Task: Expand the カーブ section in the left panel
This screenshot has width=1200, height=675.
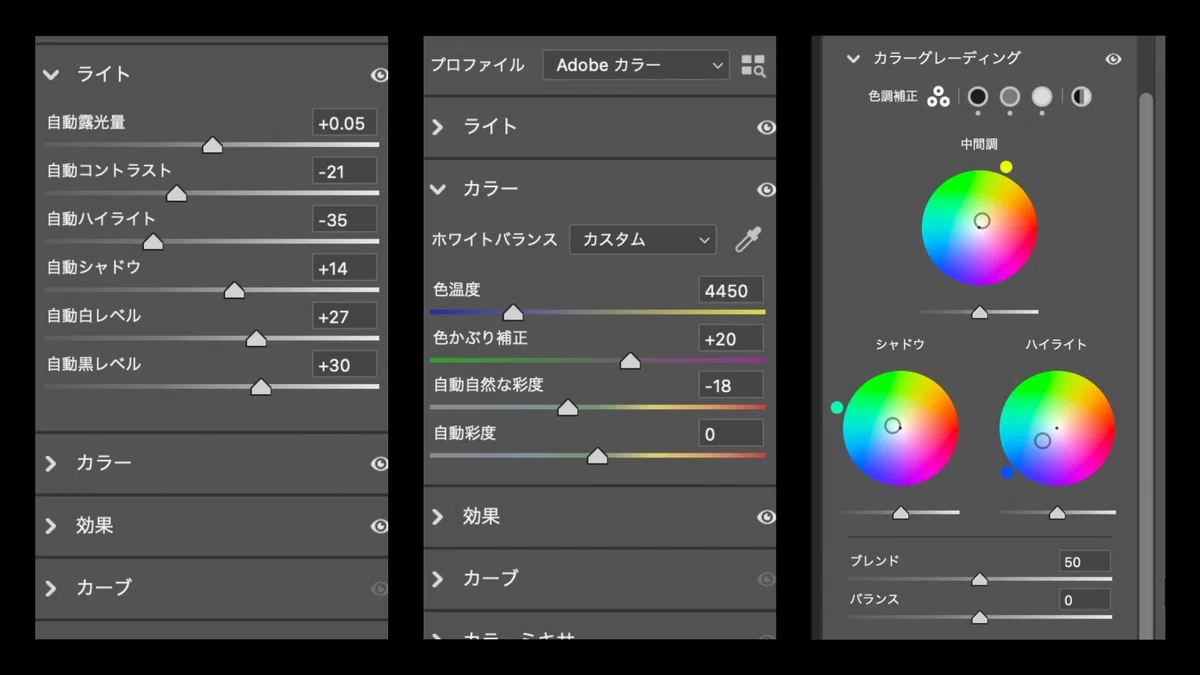Action: click(51, 588)
